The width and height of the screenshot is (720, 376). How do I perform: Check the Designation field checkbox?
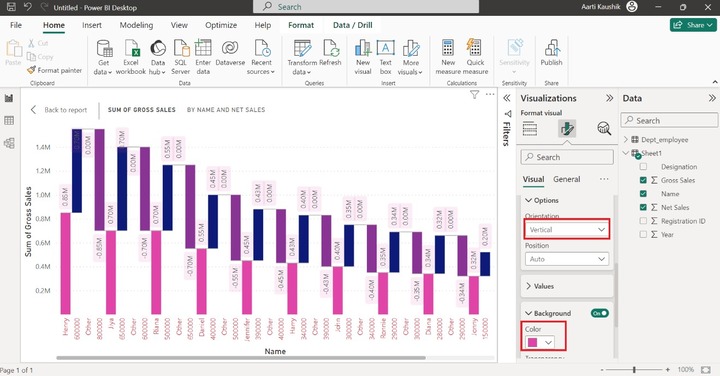pos(643,167)
